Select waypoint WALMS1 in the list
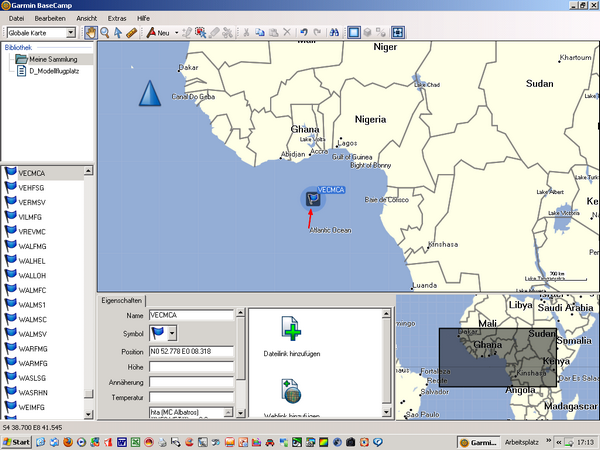The image size is (600, 450). [43, 305]
